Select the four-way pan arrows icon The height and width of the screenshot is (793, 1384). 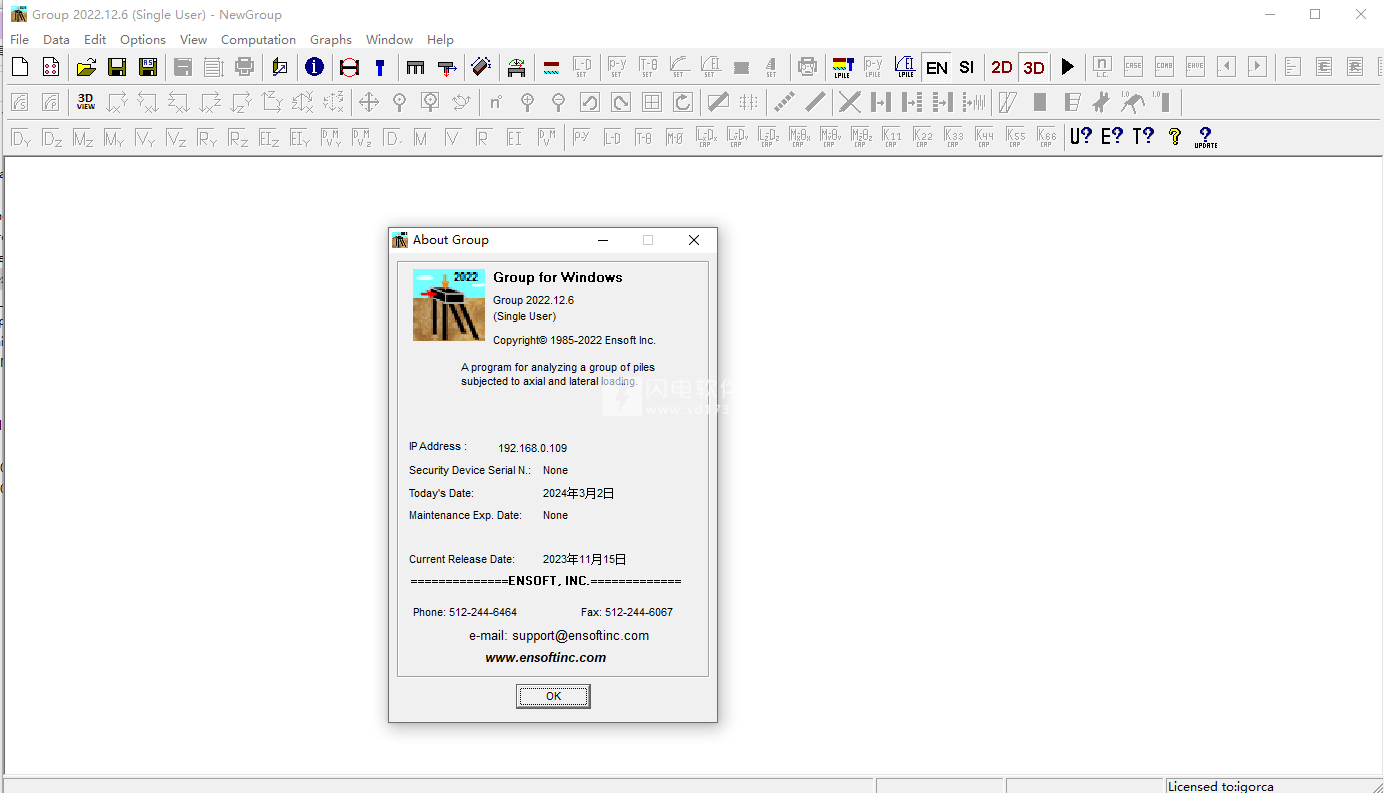tap(369, 102)
